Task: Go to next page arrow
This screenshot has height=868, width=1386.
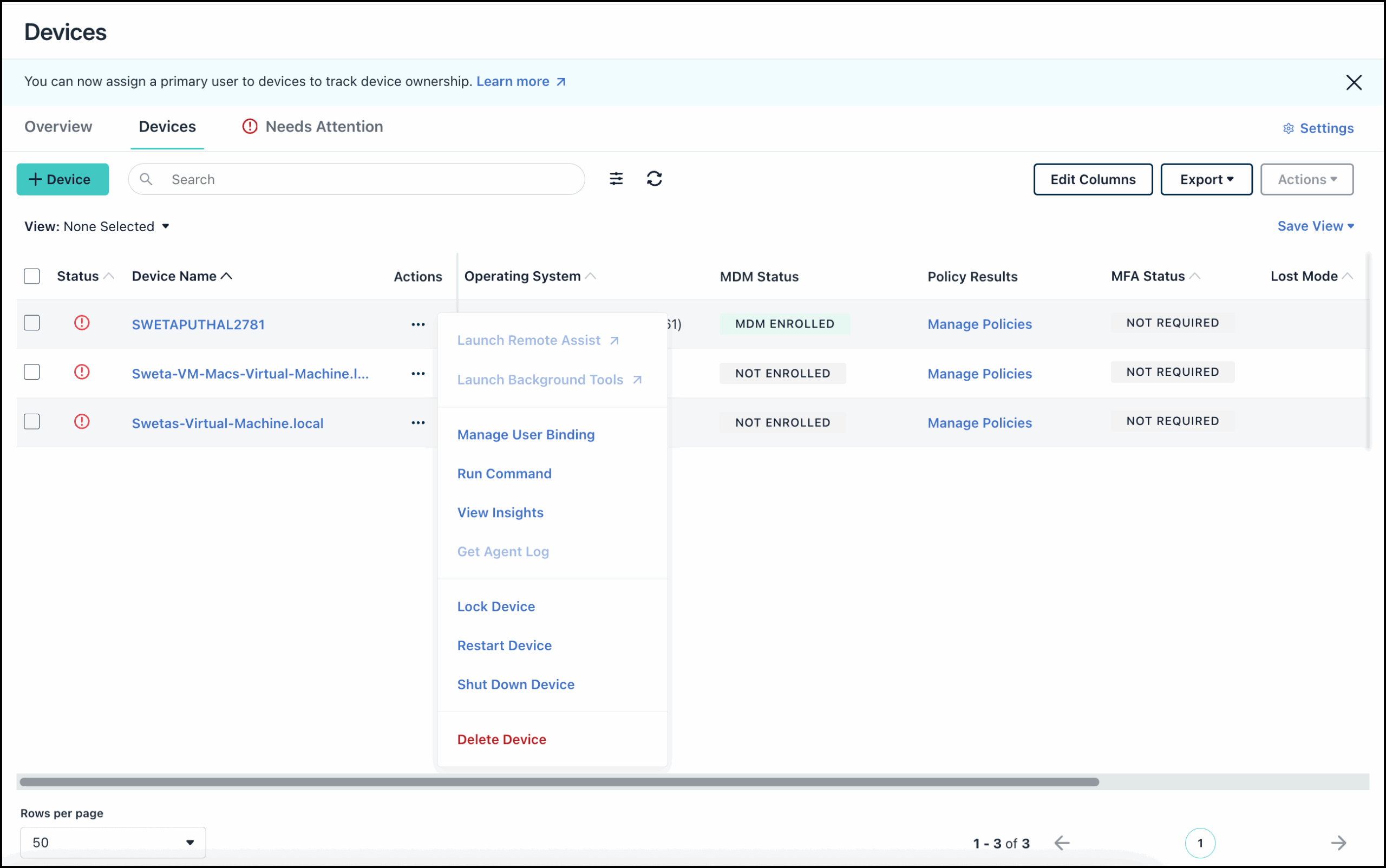Action: coord(1338,843)
